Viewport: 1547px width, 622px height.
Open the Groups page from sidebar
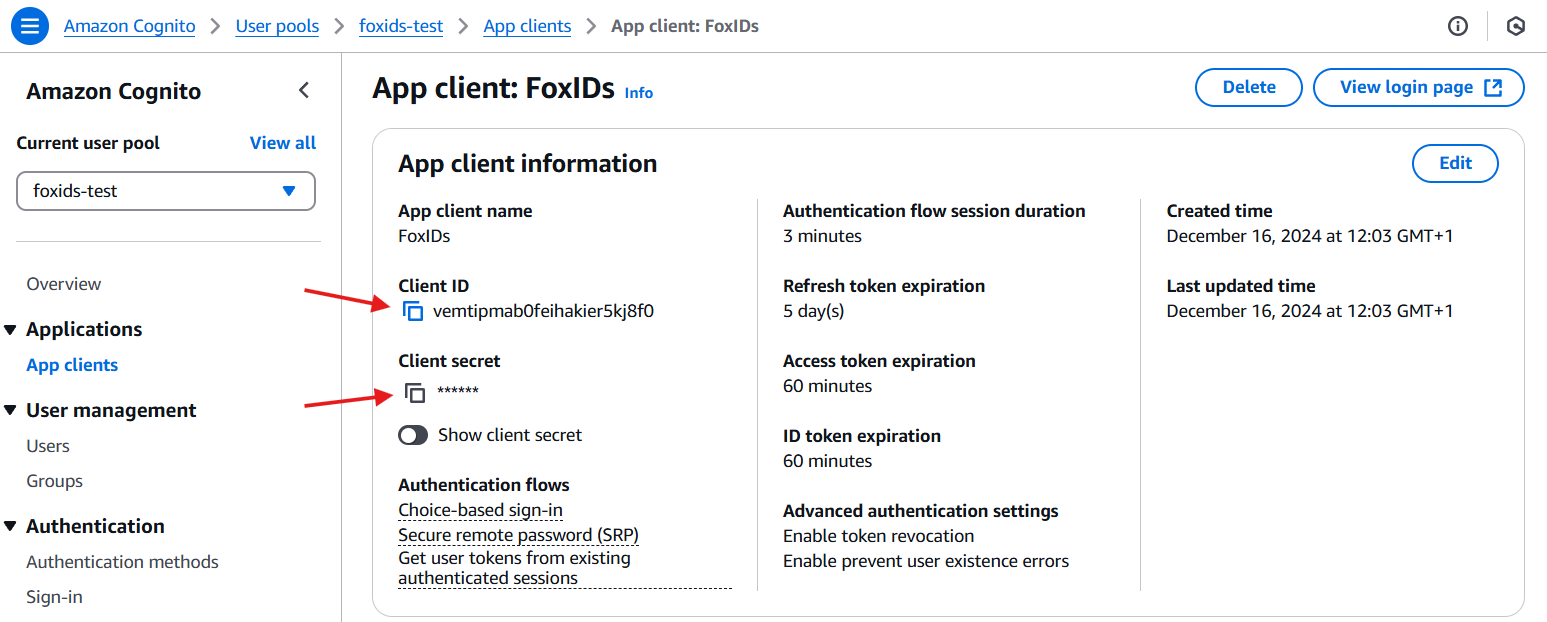coord(53,481)
